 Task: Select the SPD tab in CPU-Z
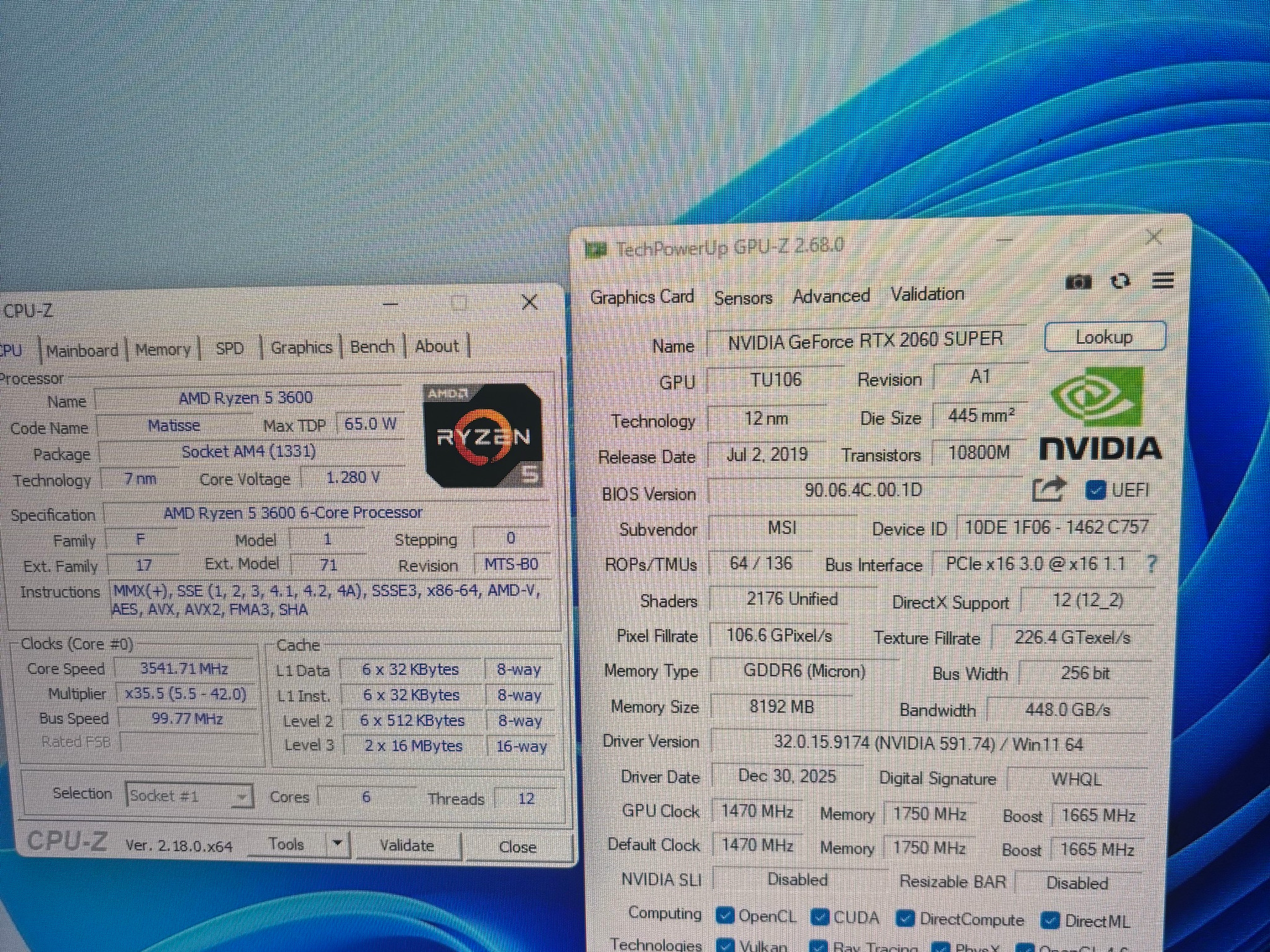[229, 348]
